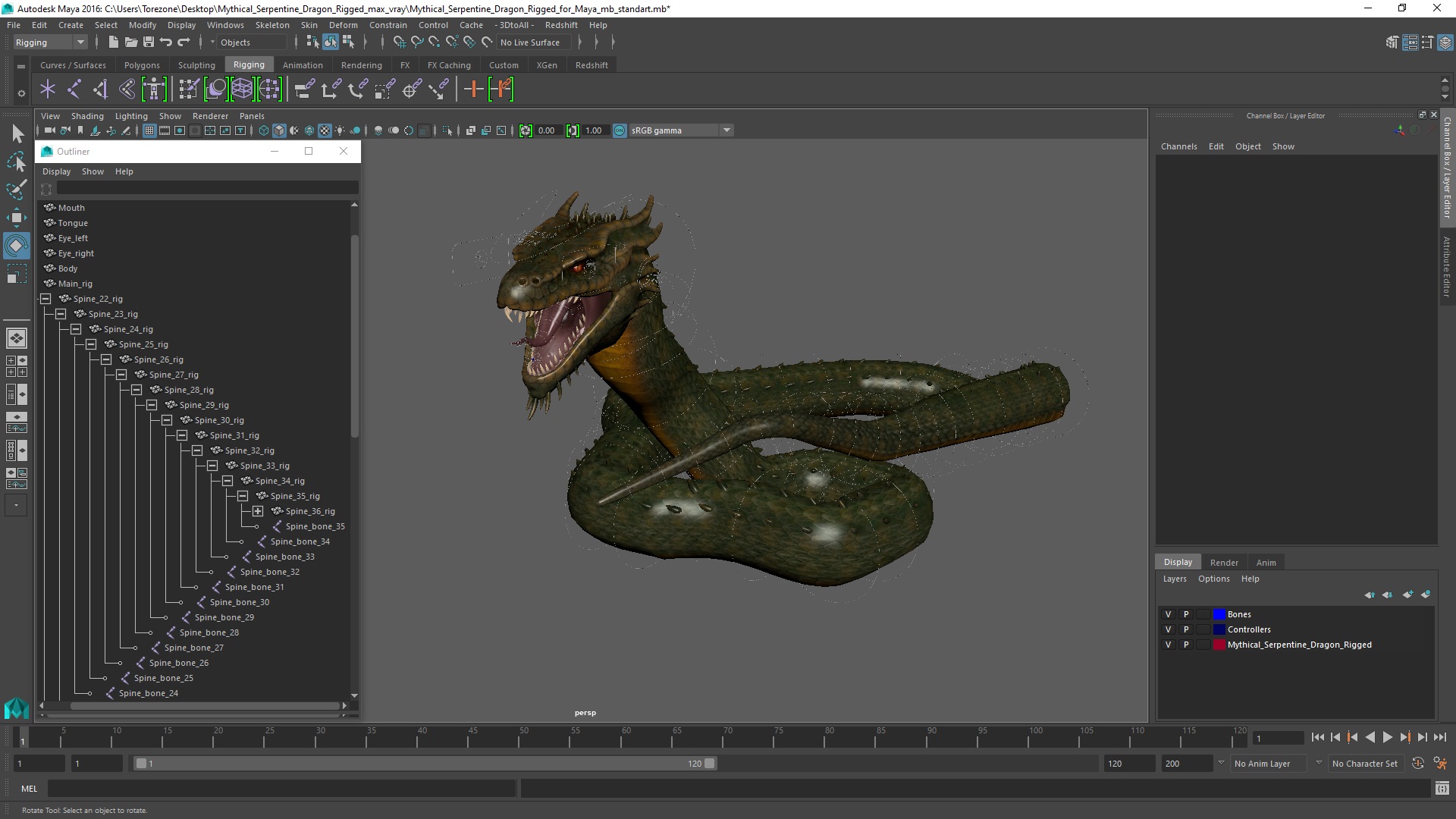Toggle playback P for Controllers layer
1456x819 pixels.
pos(1186,629)
